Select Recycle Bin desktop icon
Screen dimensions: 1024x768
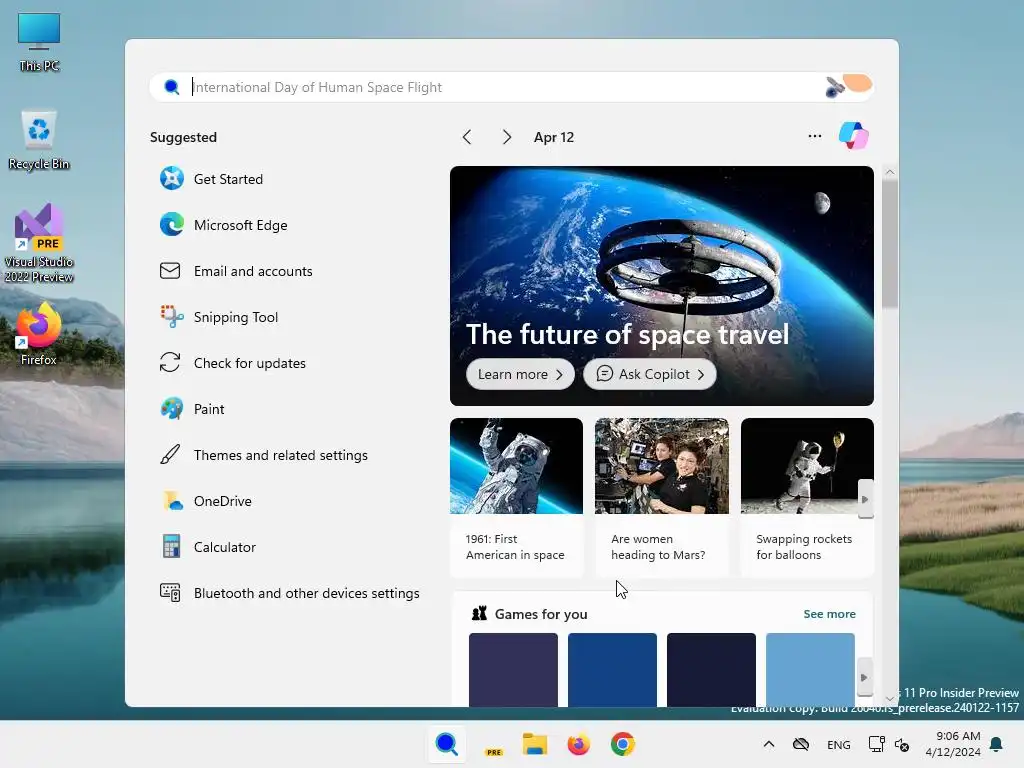coord(39,140)
